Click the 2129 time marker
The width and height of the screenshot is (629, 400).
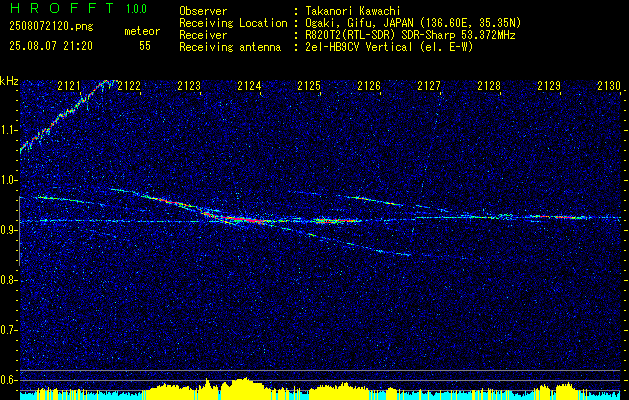click(549, 85)
